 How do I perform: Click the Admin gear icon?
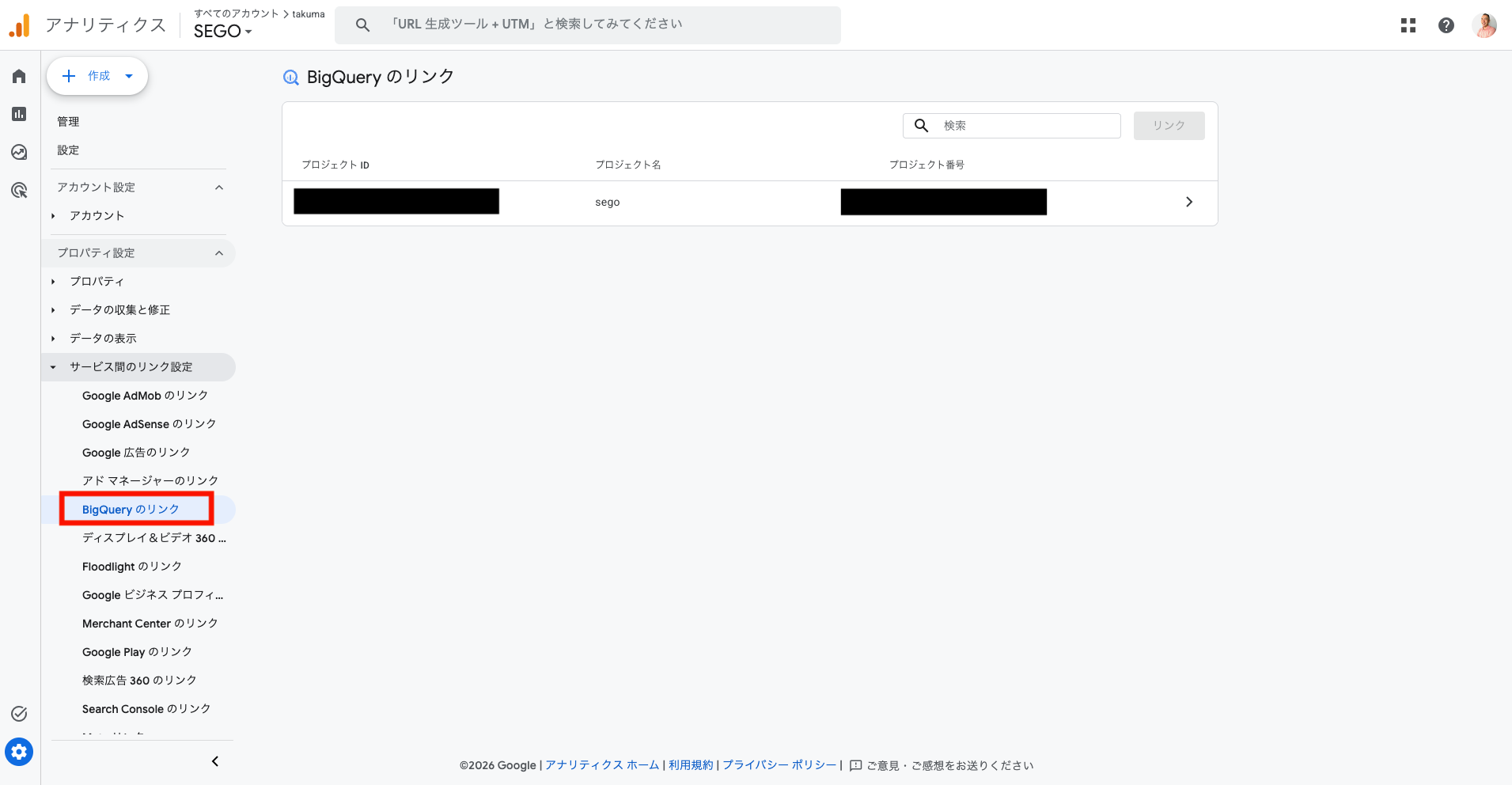click(19, 752)
